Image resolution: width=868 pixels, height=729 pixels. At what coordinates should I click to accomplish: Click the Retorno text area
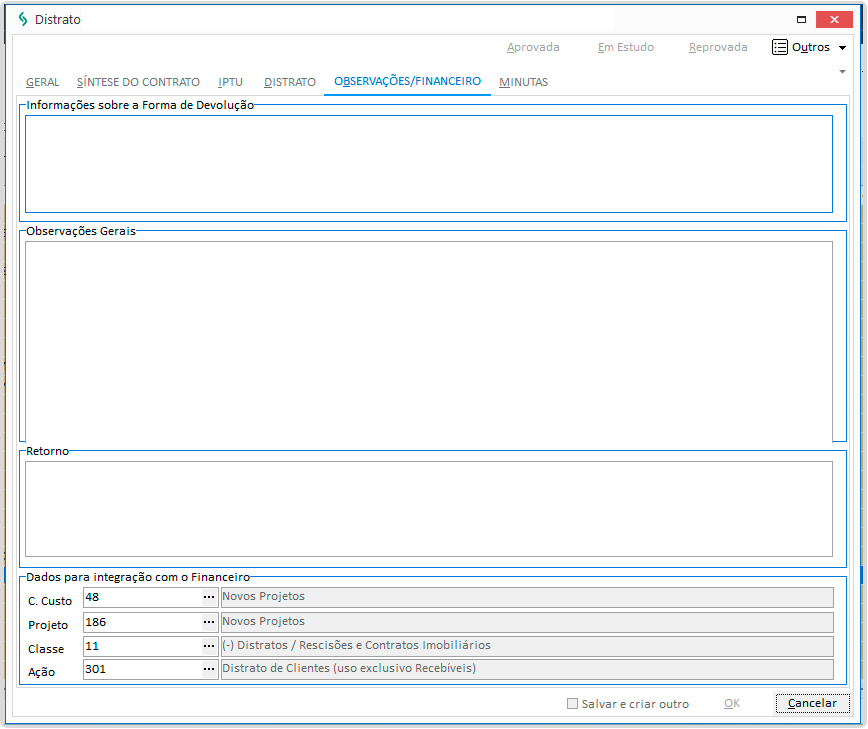(429, 509)
